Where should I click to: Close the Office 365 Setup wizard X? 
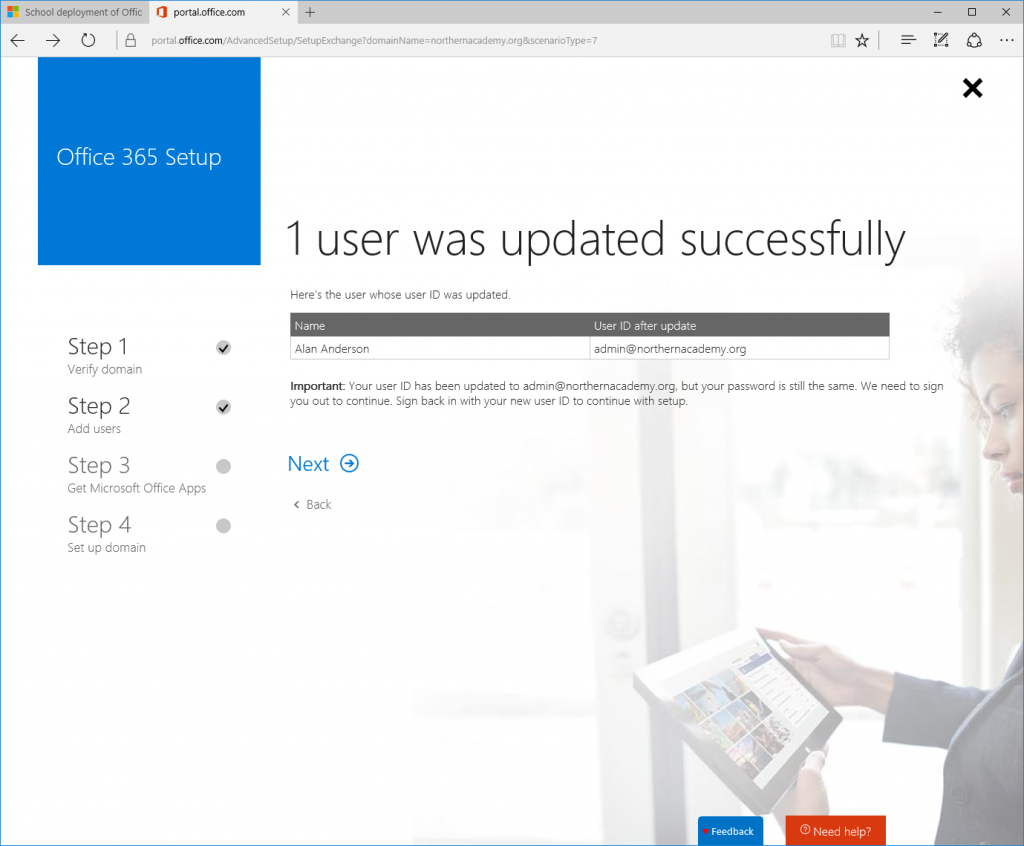point(972,88)
